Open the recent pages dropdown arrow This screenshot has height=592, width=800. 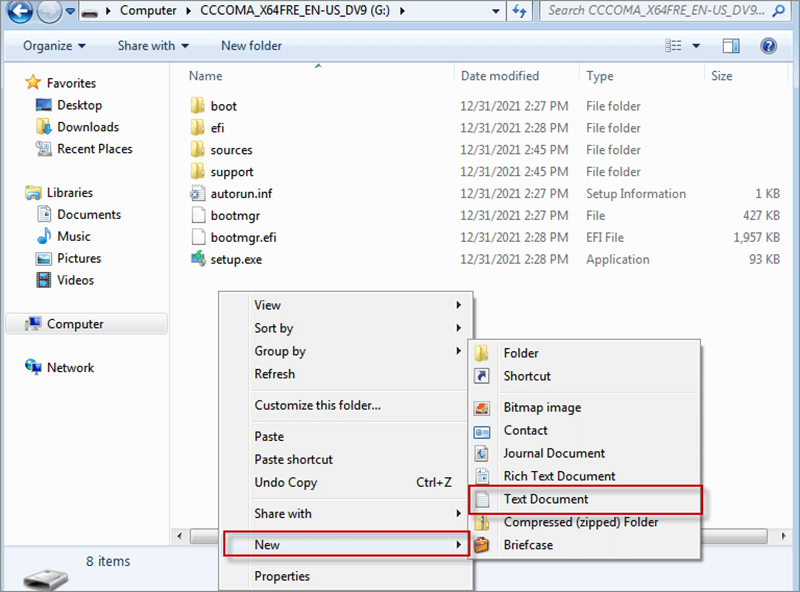click(x=70, y=11)
